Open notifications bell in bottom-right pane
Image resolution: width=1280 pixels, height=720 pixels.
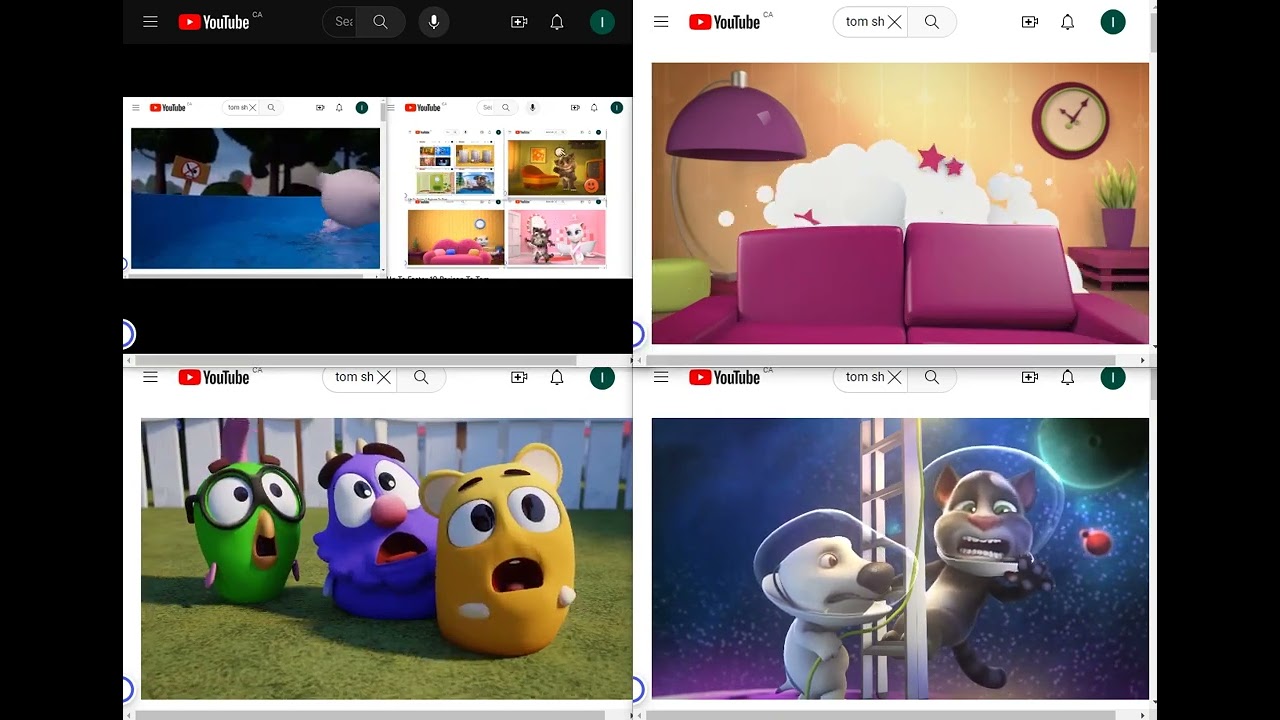[1068, 377]
